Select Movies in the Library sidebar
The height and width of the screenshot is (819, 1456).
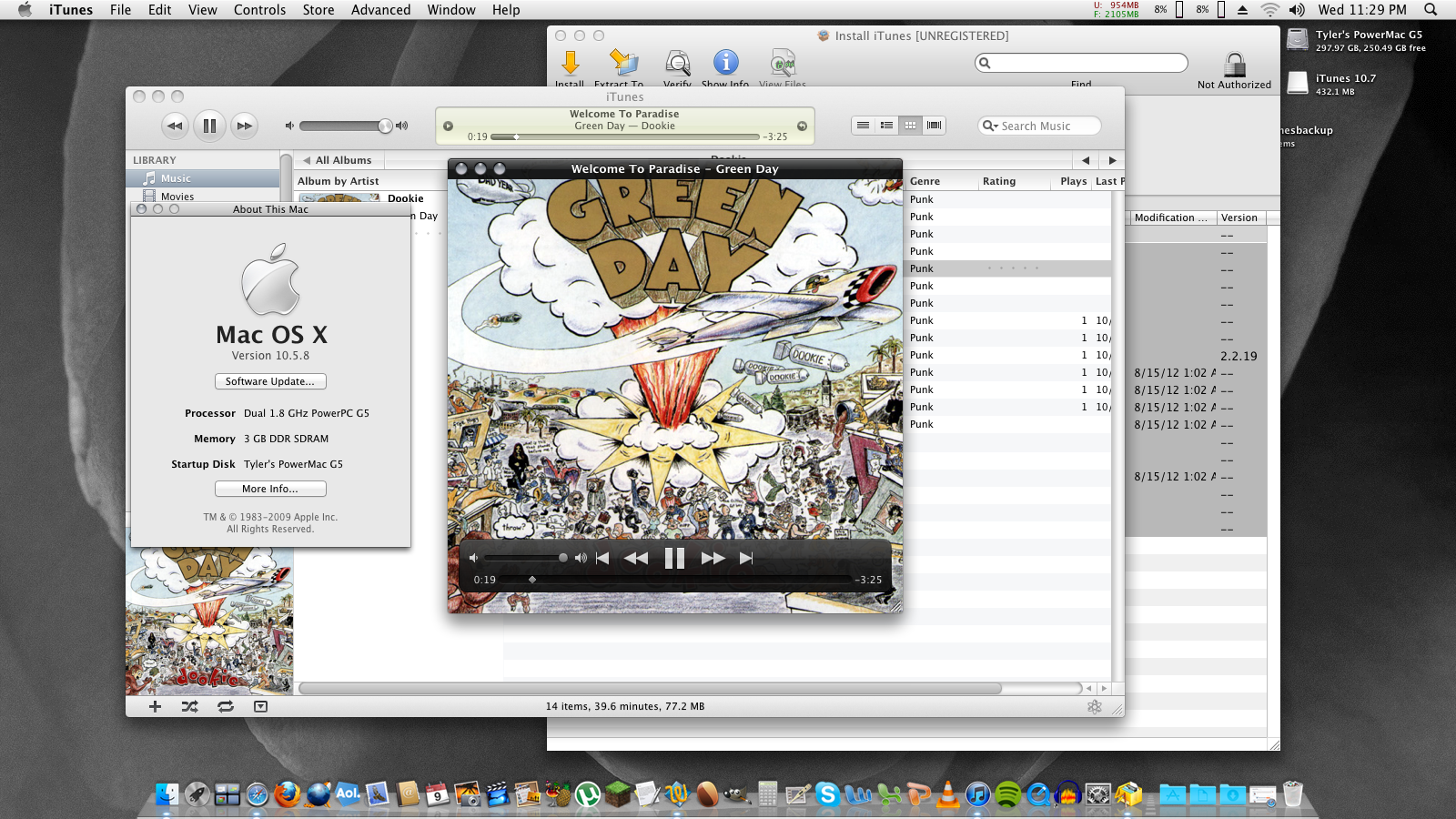[x=203, y=196]
